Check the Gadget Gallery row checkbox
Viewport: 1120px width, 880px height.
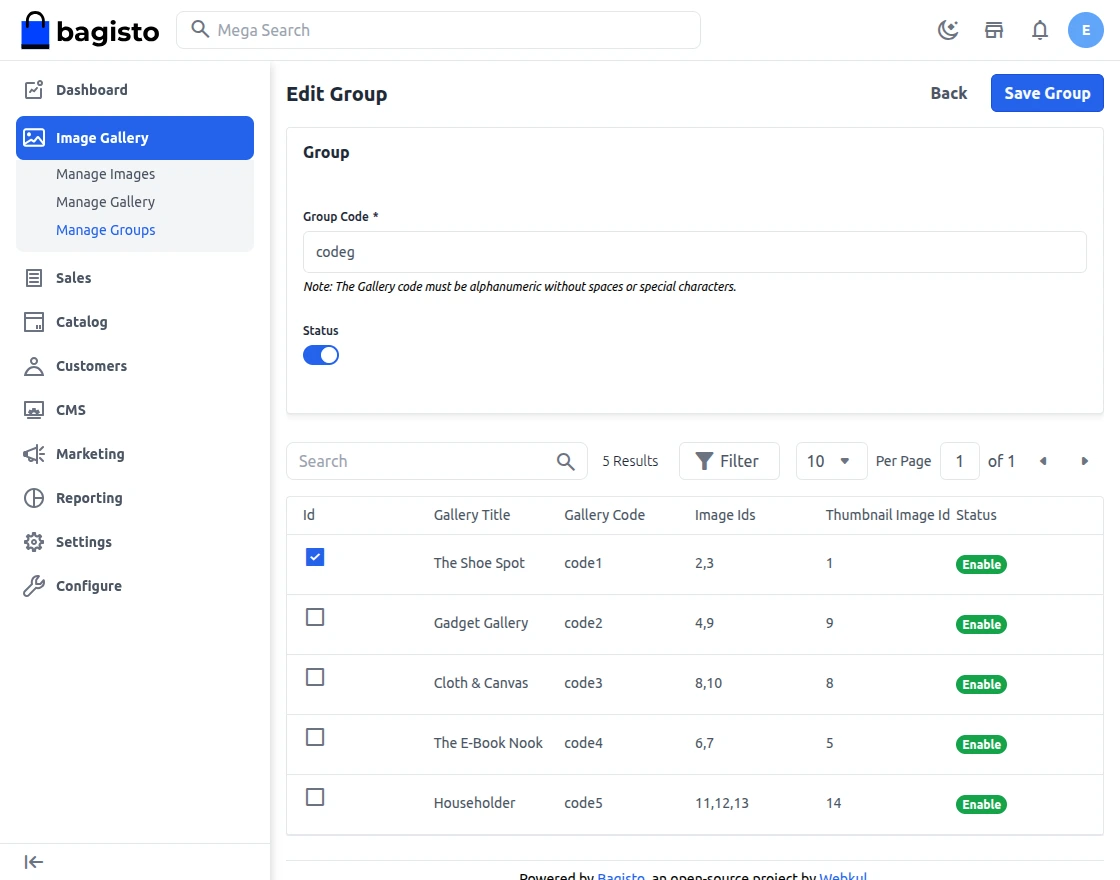tap(315, 617)
